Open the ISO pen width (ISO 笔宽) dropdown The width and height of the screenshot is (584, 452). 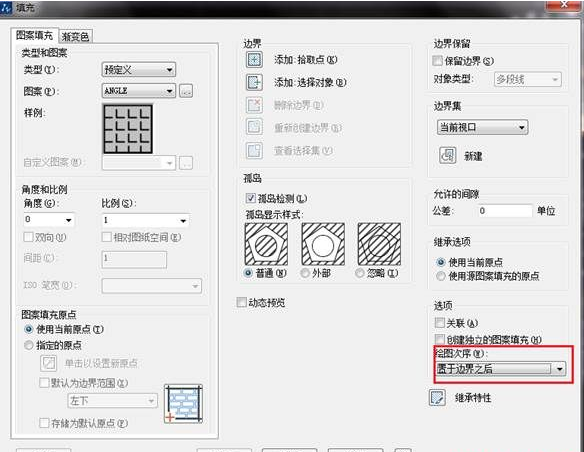152,286
